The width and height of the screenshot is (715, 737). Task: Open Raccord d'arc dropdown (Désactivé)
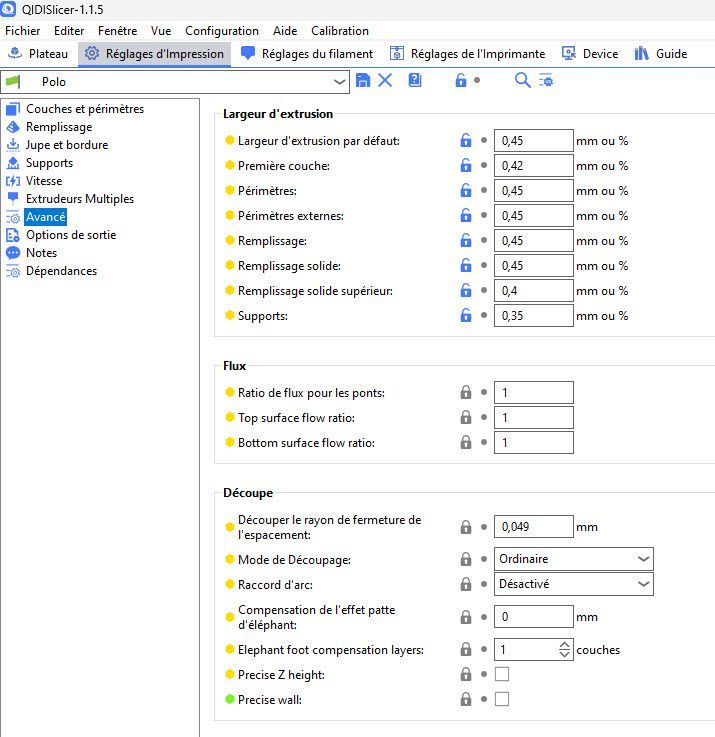point(574,584)
